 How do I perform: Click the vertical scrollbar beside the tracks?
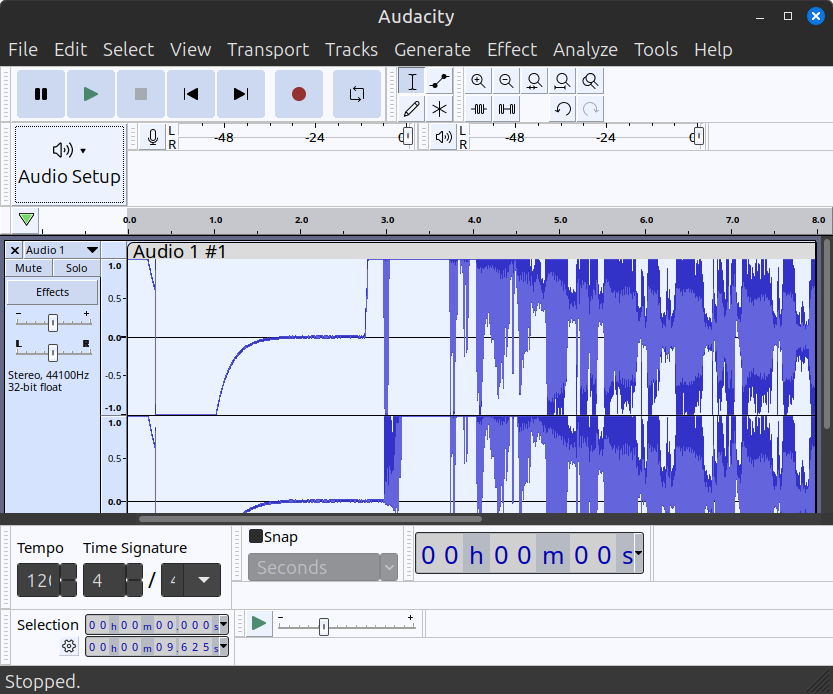(x=827, y=334)
